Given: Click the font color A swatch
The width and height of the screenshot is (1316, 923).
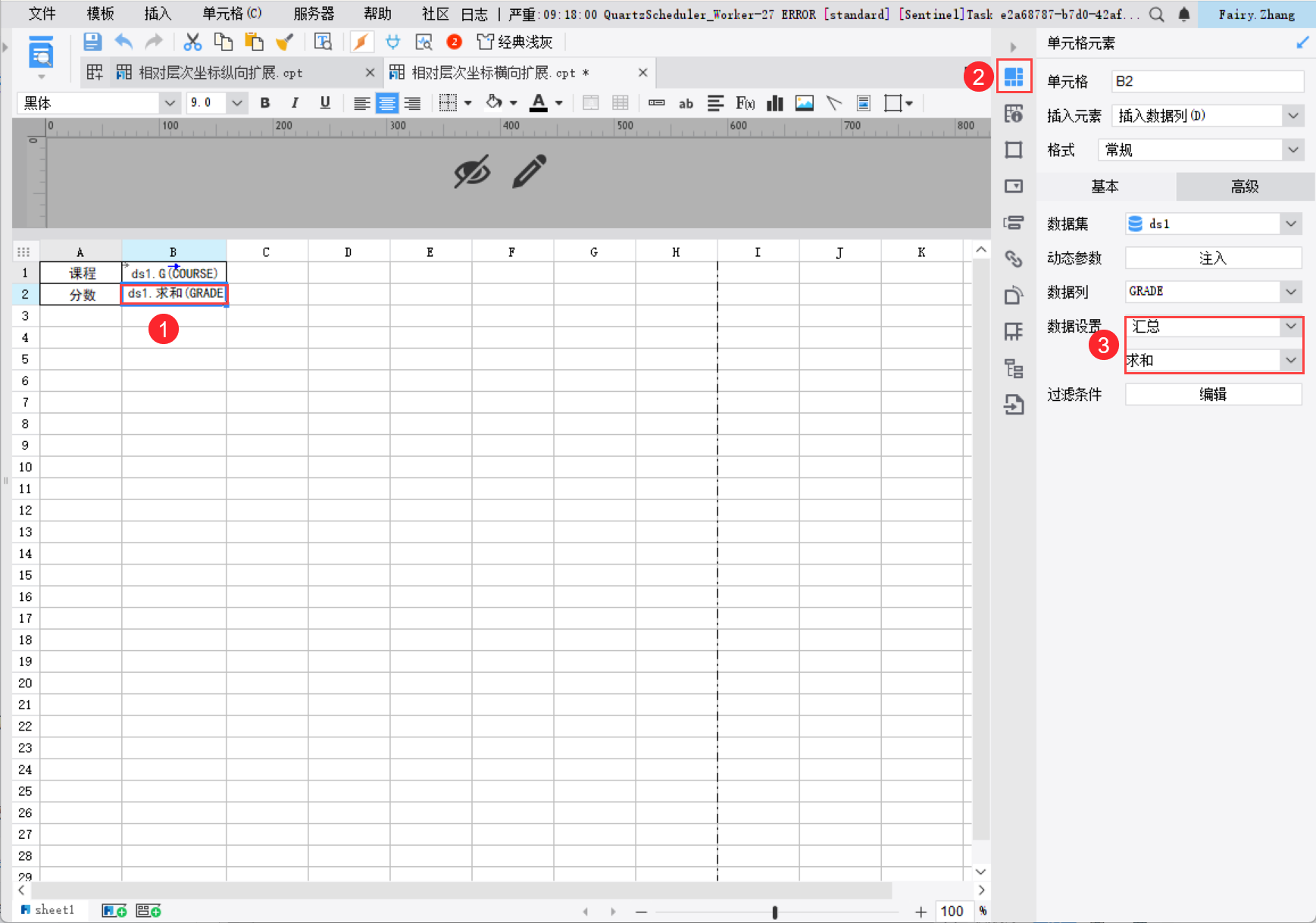Looking at the screenshot, I should [x=538, y=103].
